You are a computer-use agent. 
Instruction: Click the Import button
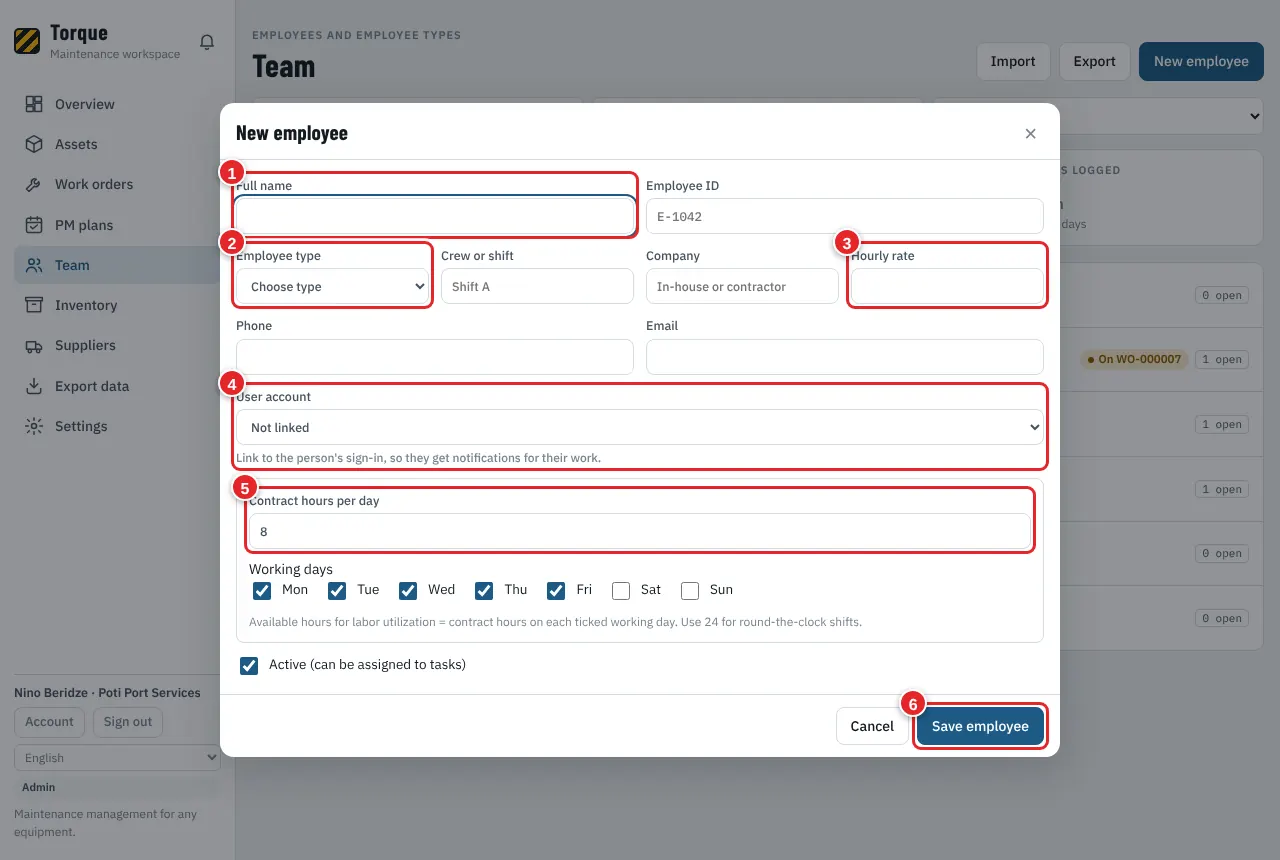tap(1013, 61)
